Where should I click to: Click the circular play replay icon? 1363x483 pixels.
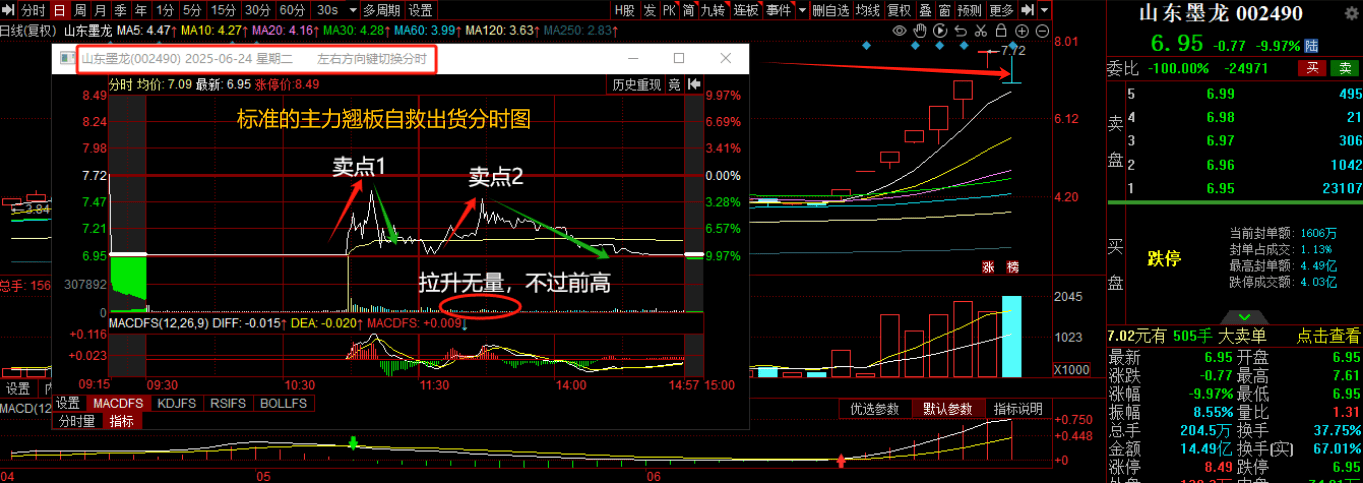click(940, 31)
